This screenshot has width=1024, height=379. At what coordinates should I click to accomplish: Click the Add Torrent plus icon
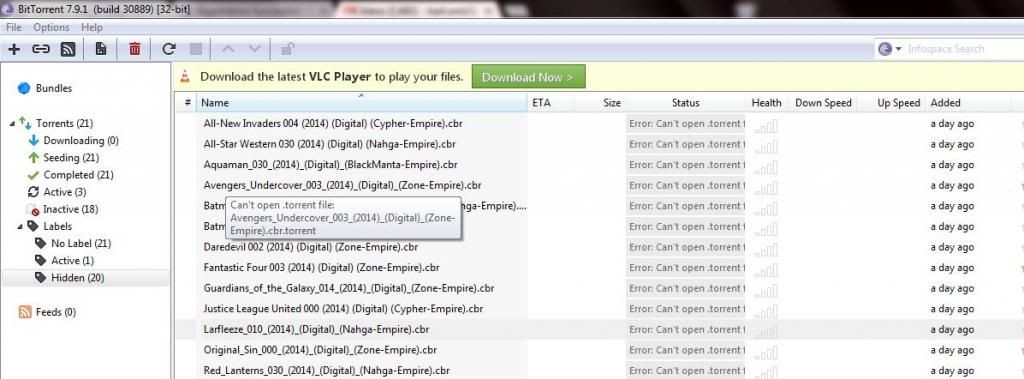pyautogui.click(x=14, y=49)
